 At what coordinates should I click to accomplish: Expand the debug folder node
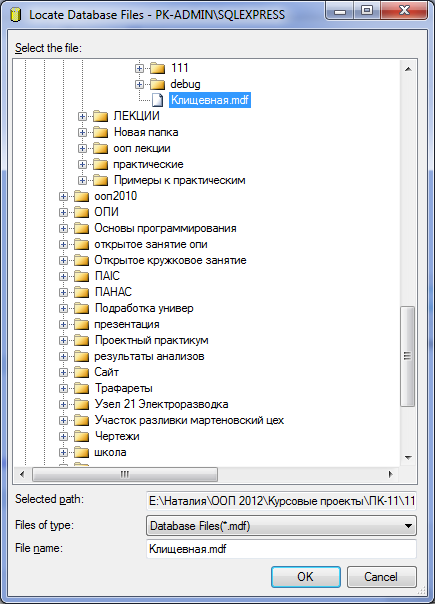139,84
